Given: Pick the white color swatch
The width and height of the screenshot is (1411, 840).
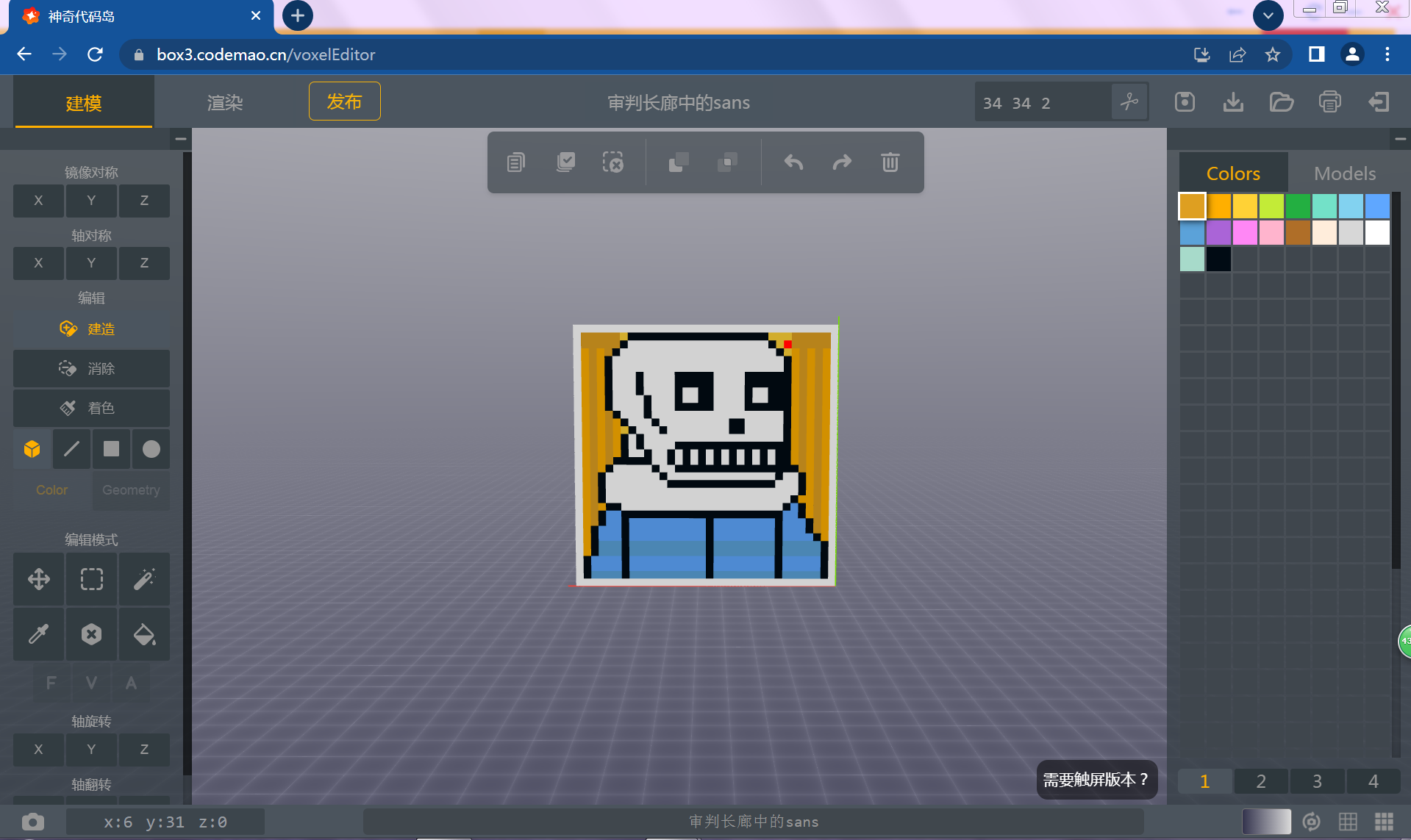Looking at the screenshot, I should coord(1377,232).
